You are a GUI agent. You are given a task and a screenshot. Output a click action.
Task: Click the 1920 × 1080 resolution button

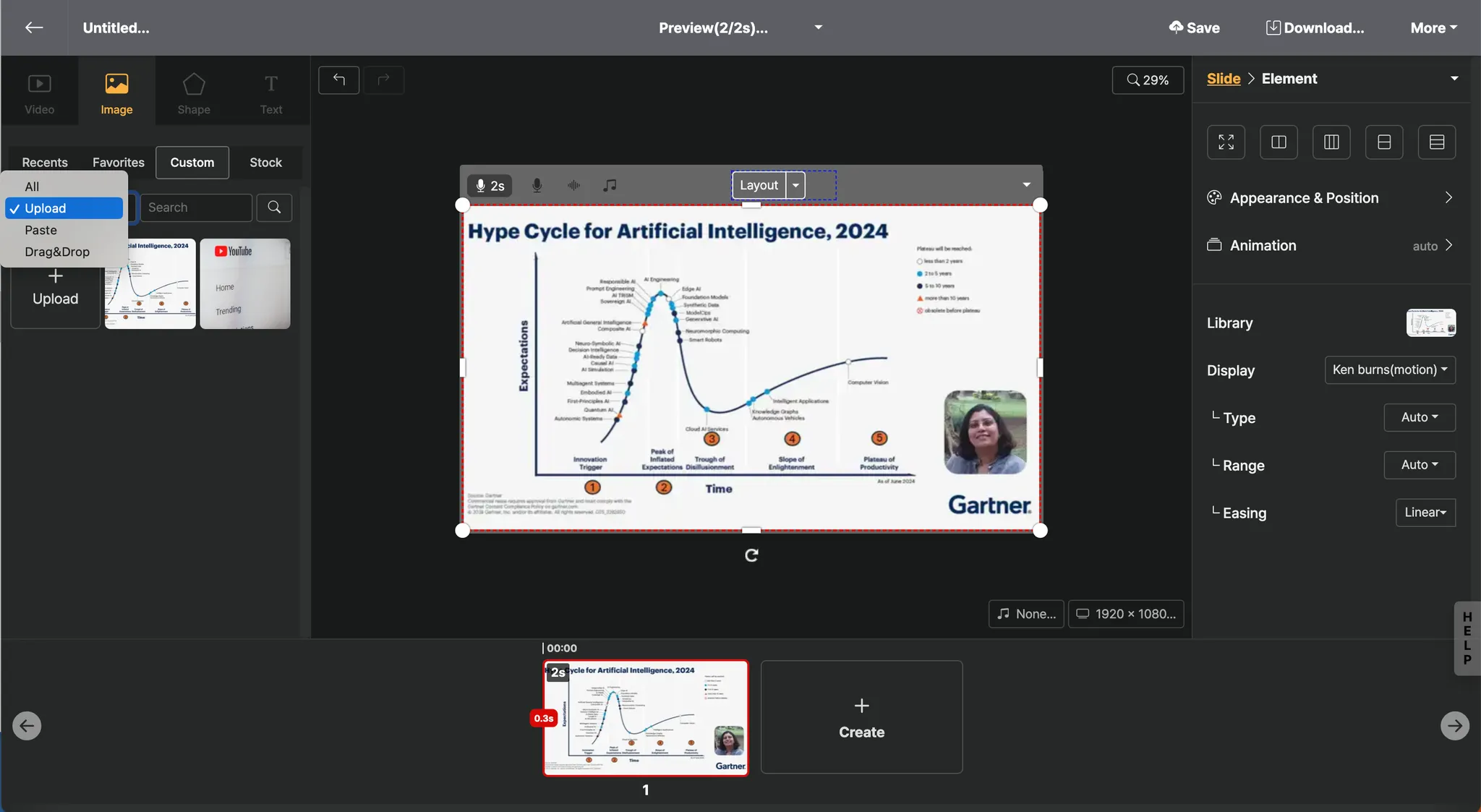[1126, 614]
